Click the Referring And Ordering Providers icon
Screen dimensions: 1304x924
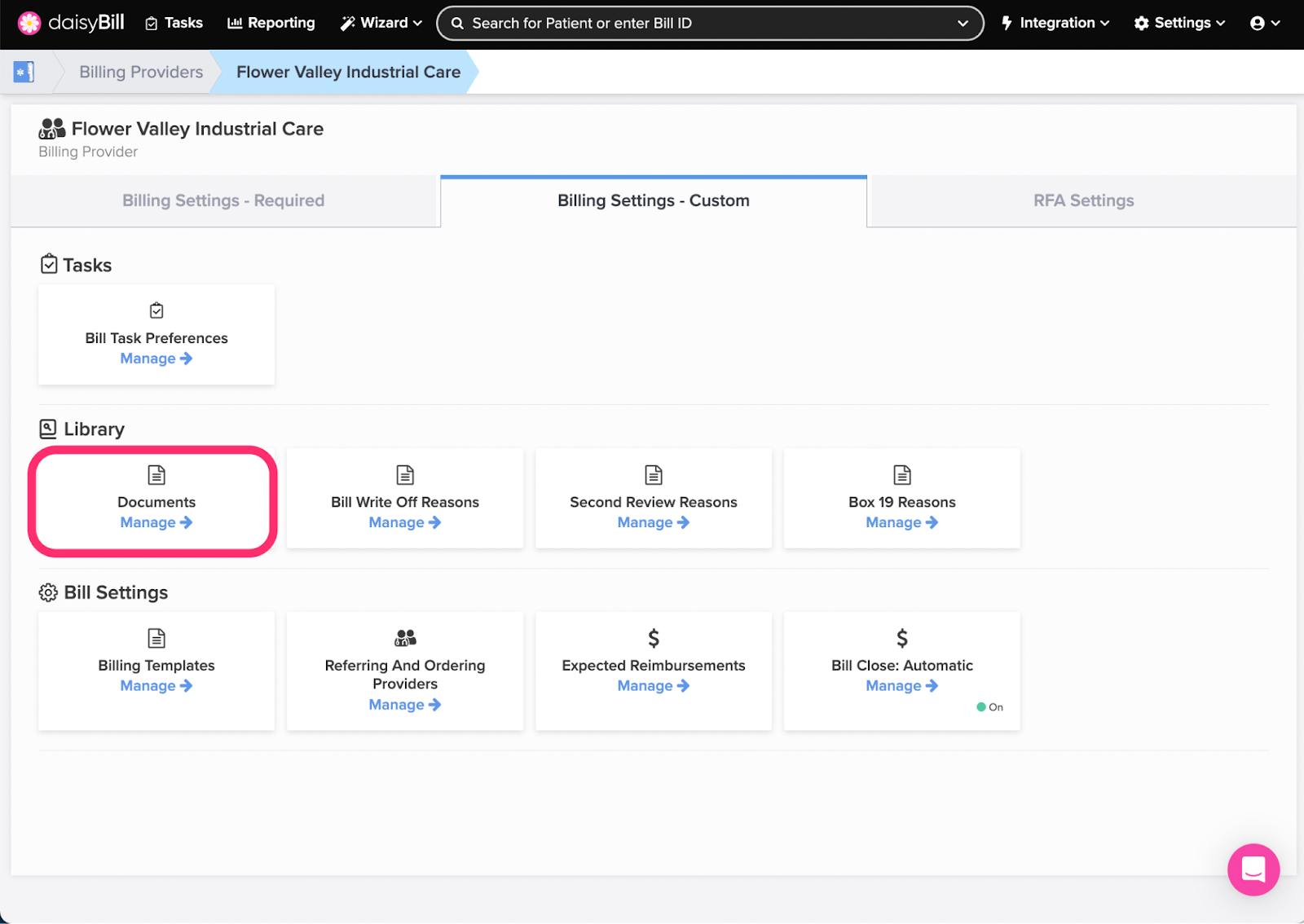pos(405,638)
